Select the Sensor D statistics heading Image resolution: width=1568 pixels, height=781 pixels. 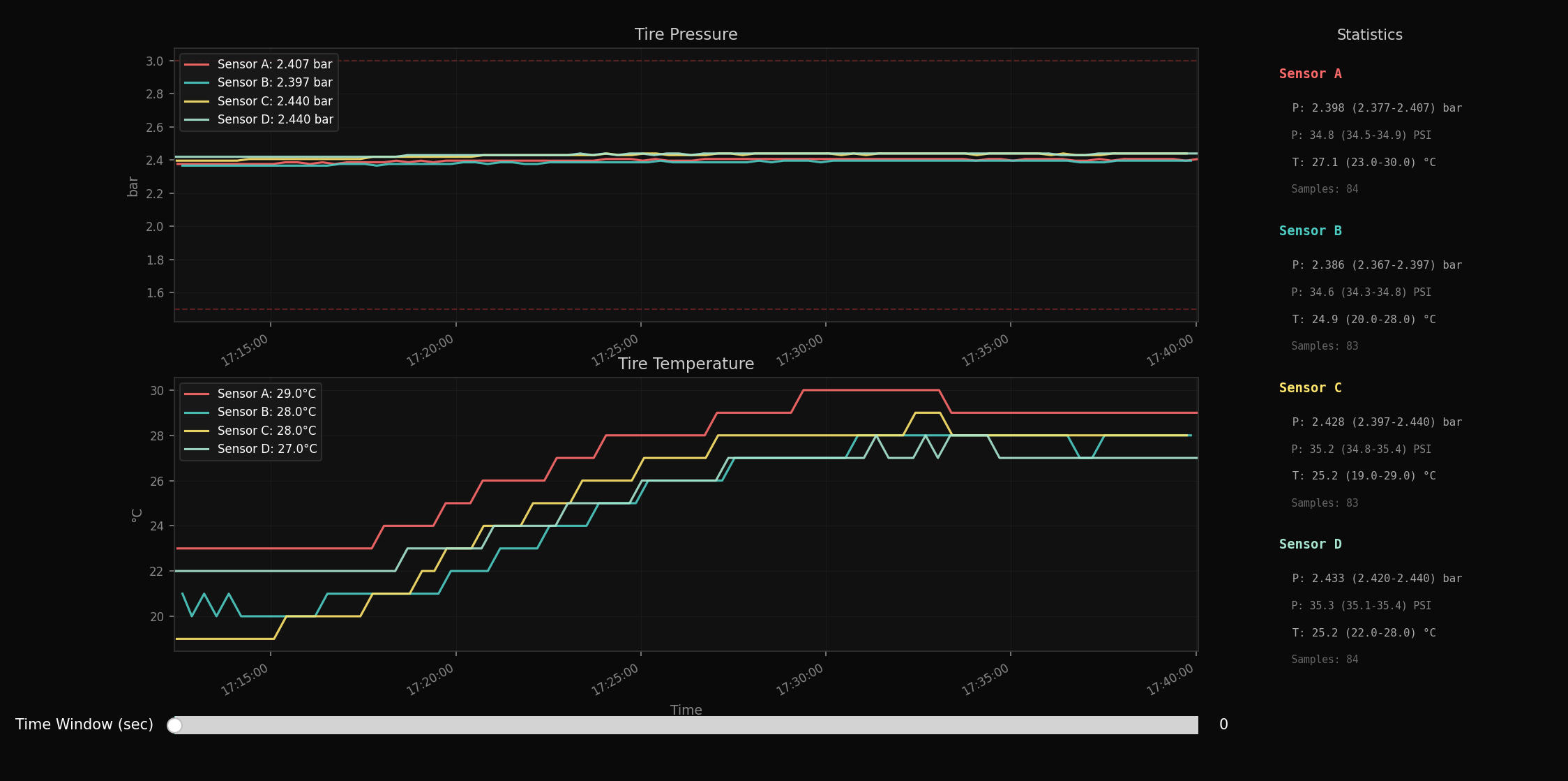click(1311, 544)
